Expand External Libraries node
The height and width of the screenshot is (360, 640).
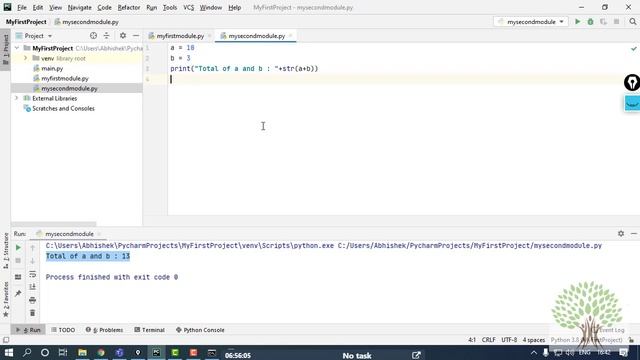pos(17,98)
